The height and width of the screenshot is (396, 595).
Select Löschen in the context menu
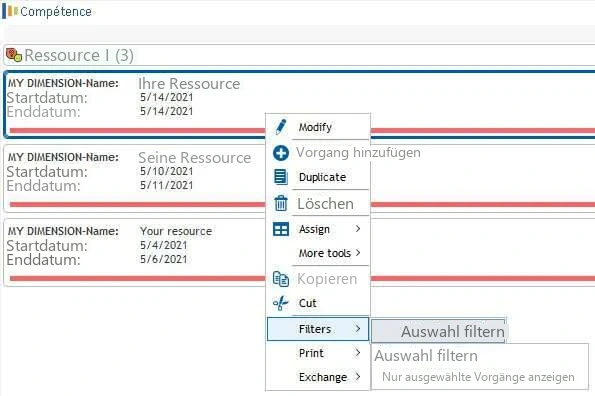tap(318, 203)
